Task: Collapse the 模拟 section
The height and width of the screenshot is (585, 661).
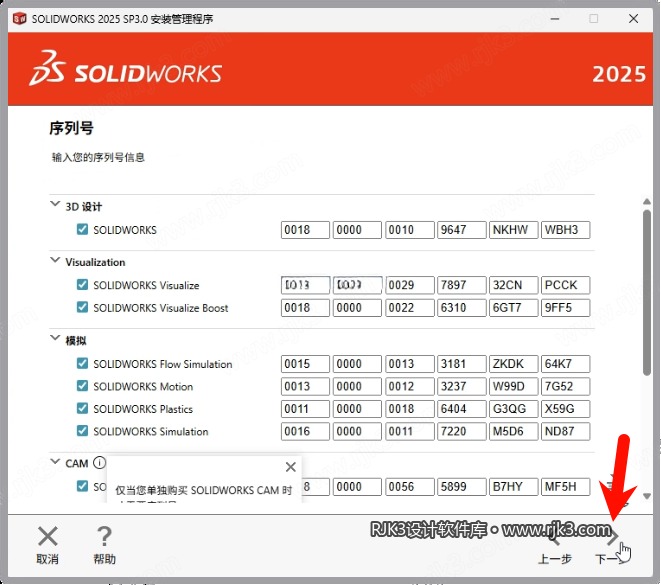Action: click(x=55, y=338)
